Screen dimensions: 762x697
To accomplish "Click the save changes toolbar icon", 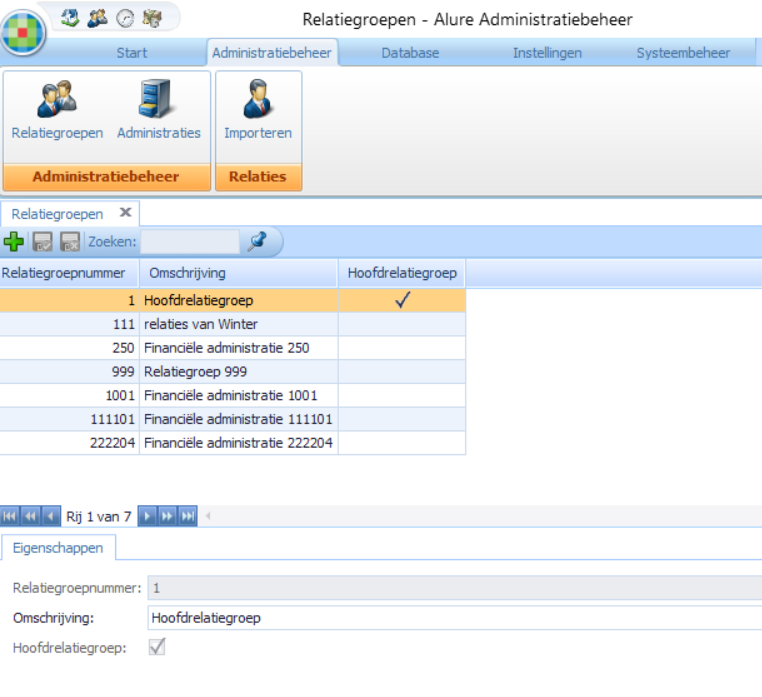I will coord(43,241).
